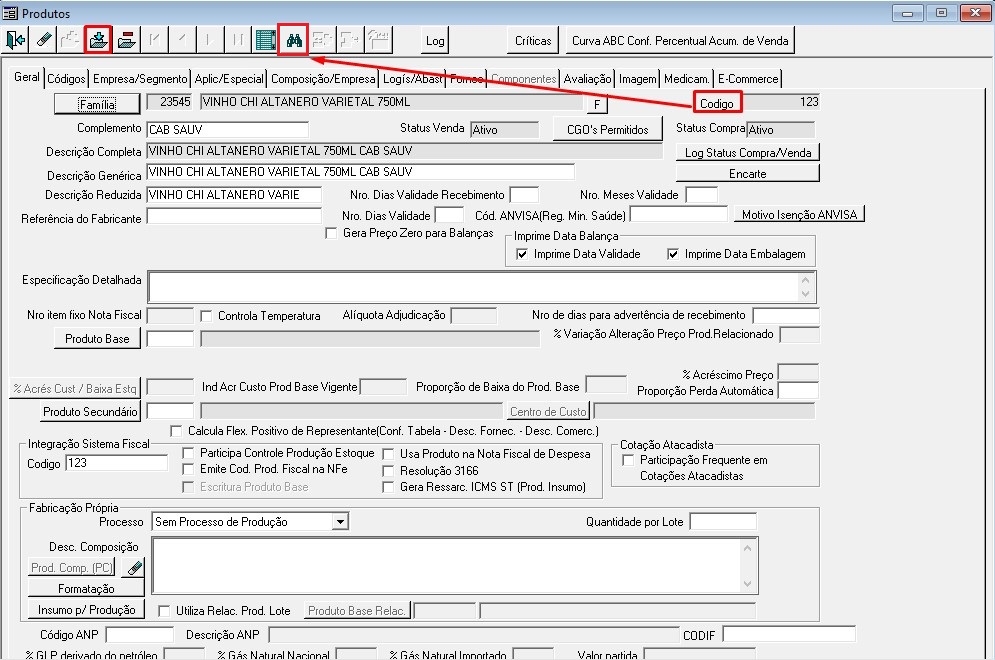Image resolution: width=995 pixels, height=660 pixels.
Task: Select the E-Commerce tab
Action: point(748,79)
